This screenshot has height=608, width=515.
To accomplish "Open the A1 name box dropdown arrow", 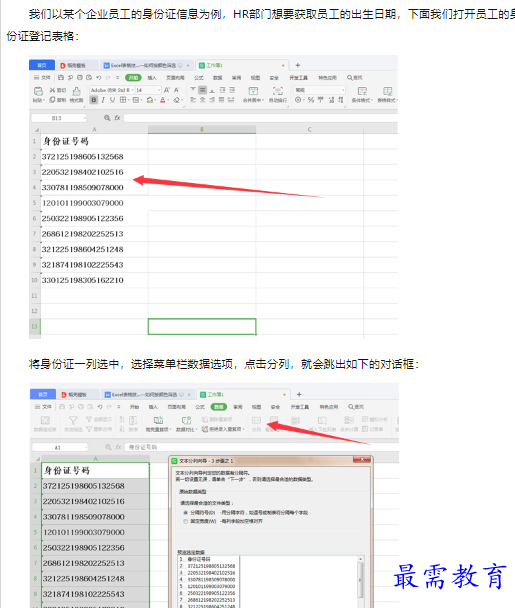I will (85, 447).
